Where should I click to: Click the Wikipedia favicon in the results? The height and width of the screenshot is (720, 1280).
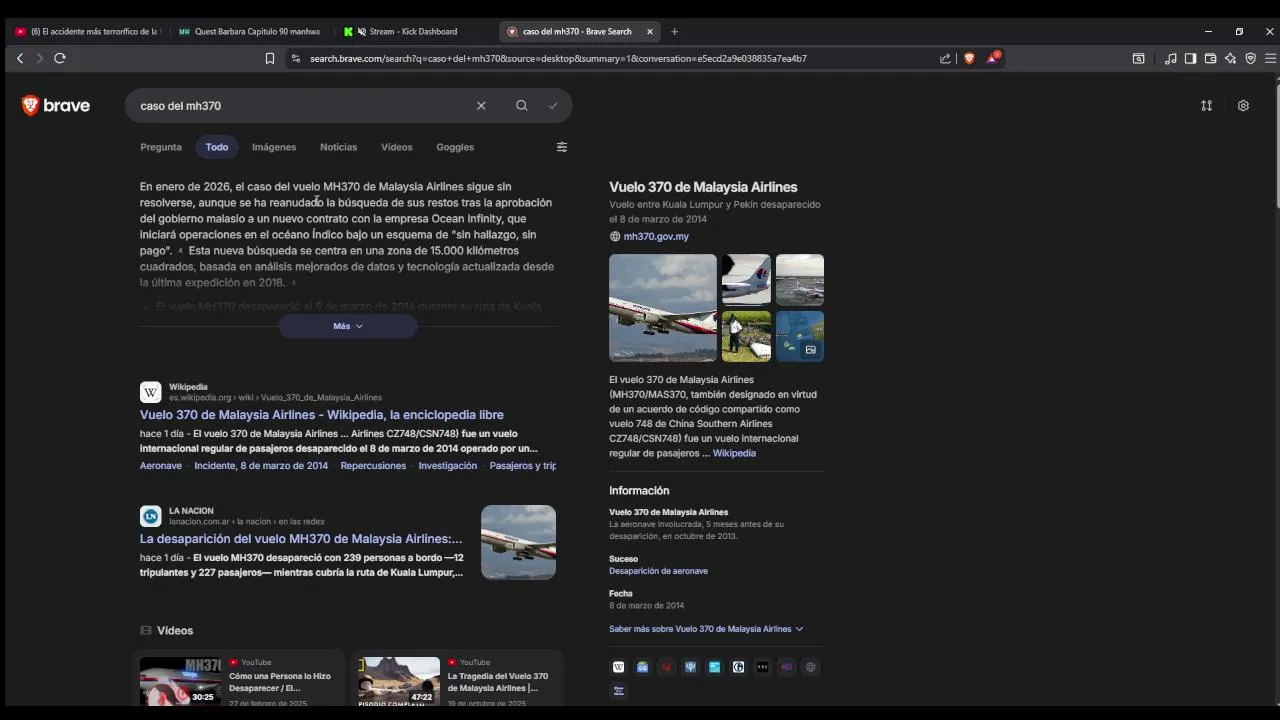click(x=150, y=392)
